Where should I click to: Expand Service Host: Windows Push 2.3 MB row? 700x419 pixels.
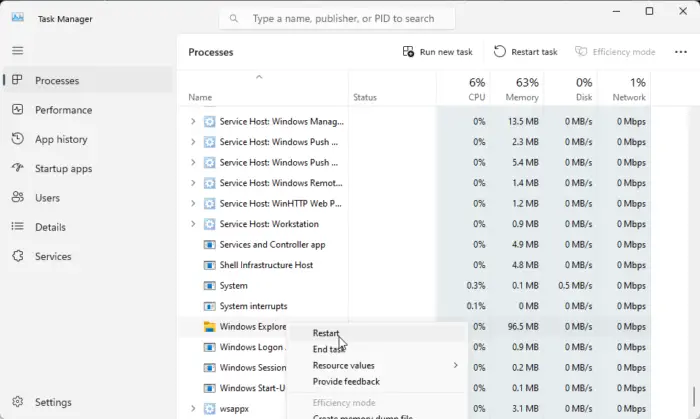[x=193, y=142]
